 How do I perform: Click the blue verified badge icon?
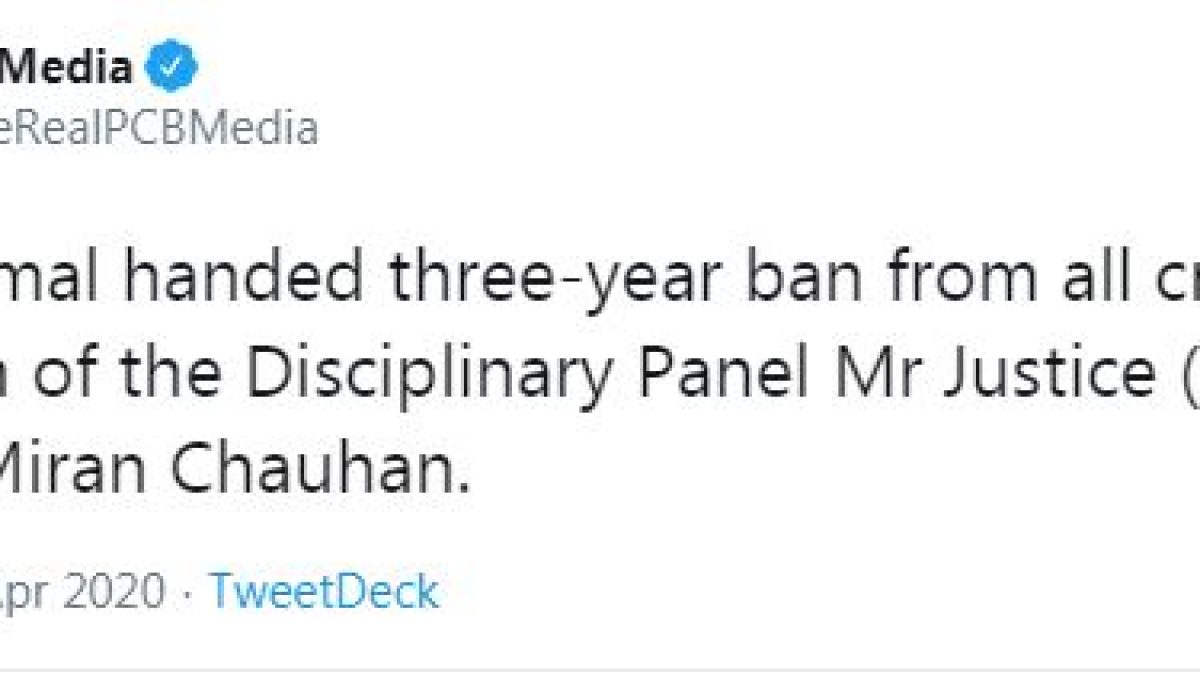coord(172,68)
